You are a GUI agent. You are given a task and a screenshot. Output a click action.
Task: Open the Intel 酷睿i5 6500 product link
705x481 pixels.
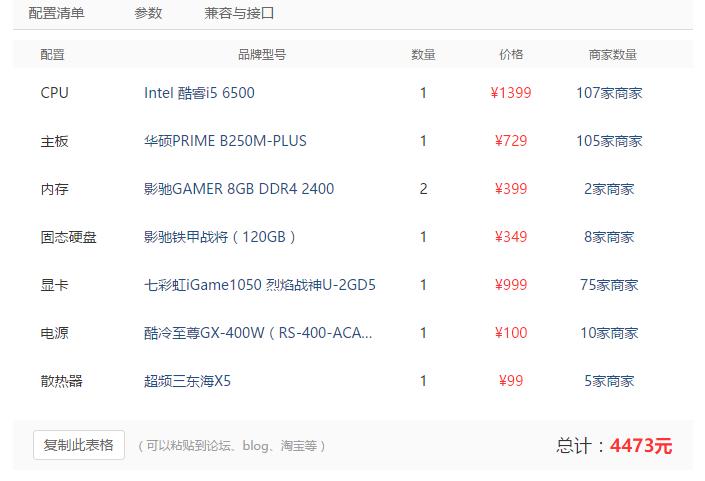coord(199,93)
